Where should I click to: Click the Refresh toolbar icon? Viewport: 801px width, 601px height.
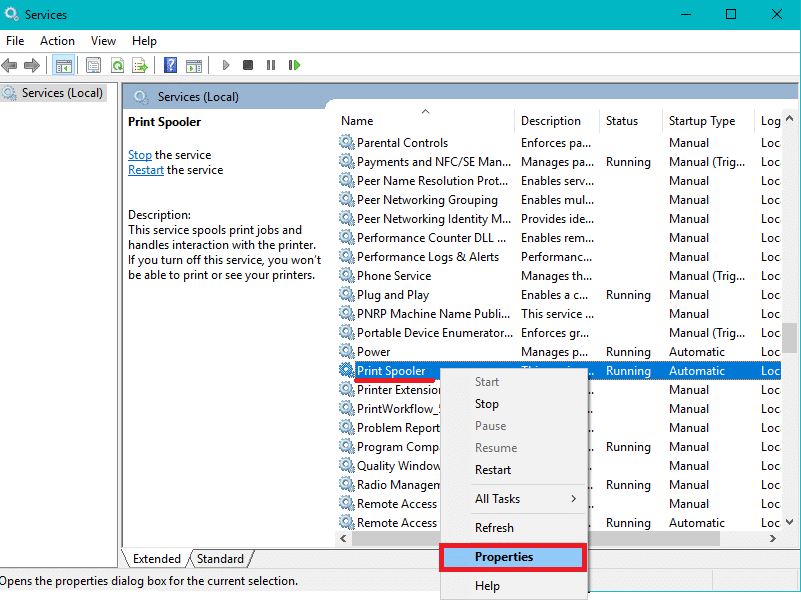[117, 65]
